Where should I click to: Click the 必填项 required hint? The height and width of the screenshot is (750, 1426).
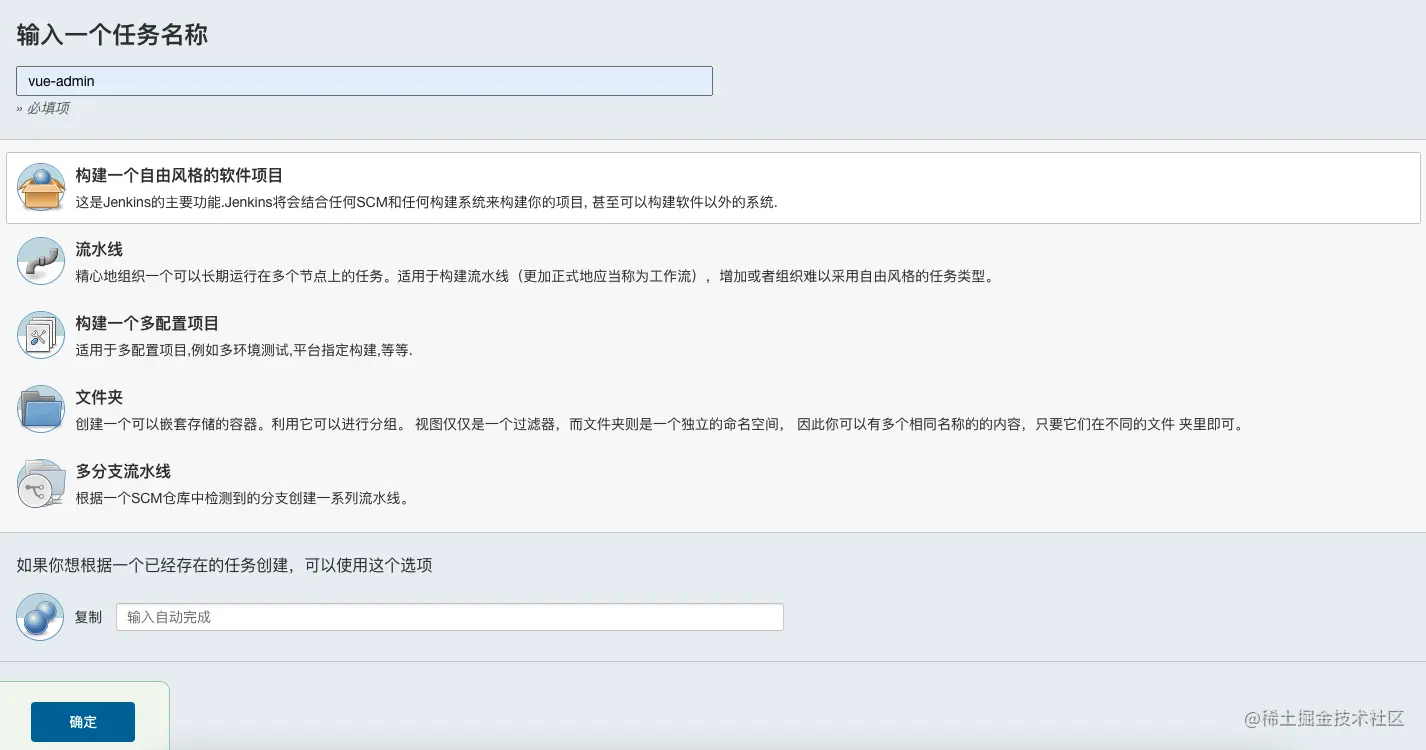[43, 108]
